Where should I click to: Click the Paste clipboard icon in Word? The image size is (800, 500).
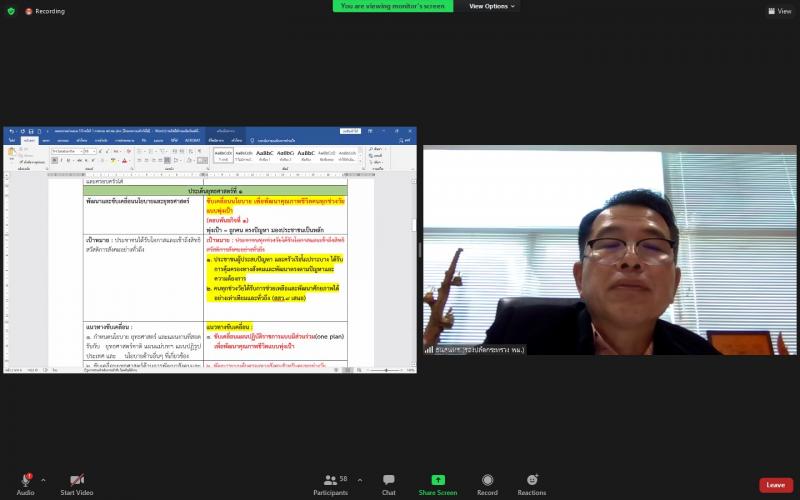pyautogui.click(x=11, y=152)
